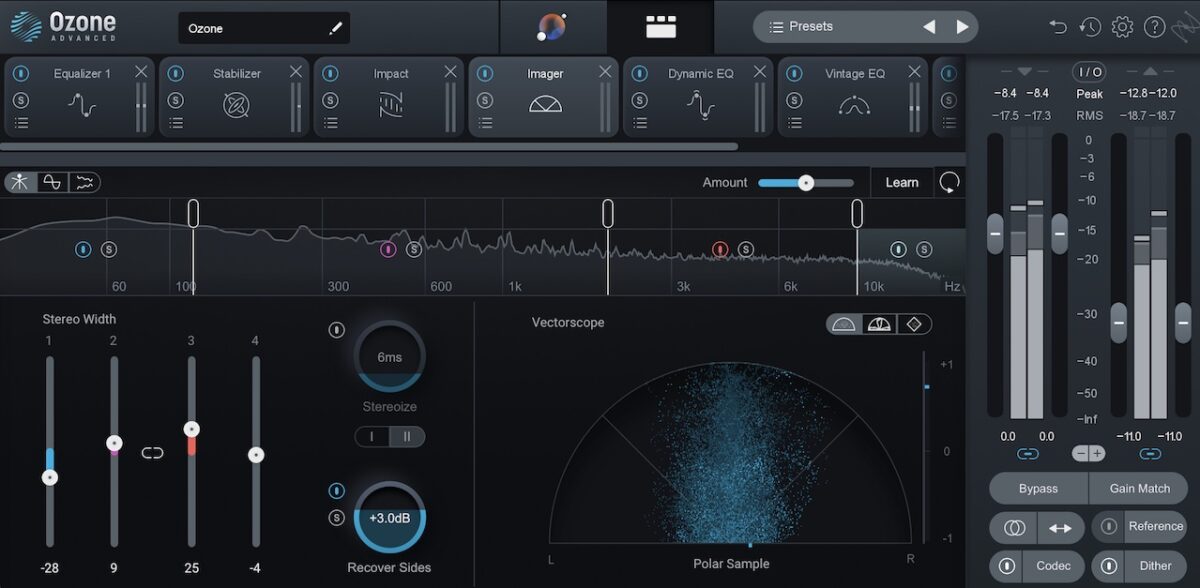The image size is (1200, 588).
Task: Remove the Equalizer 1 module with X
Action: coord(141,72)
